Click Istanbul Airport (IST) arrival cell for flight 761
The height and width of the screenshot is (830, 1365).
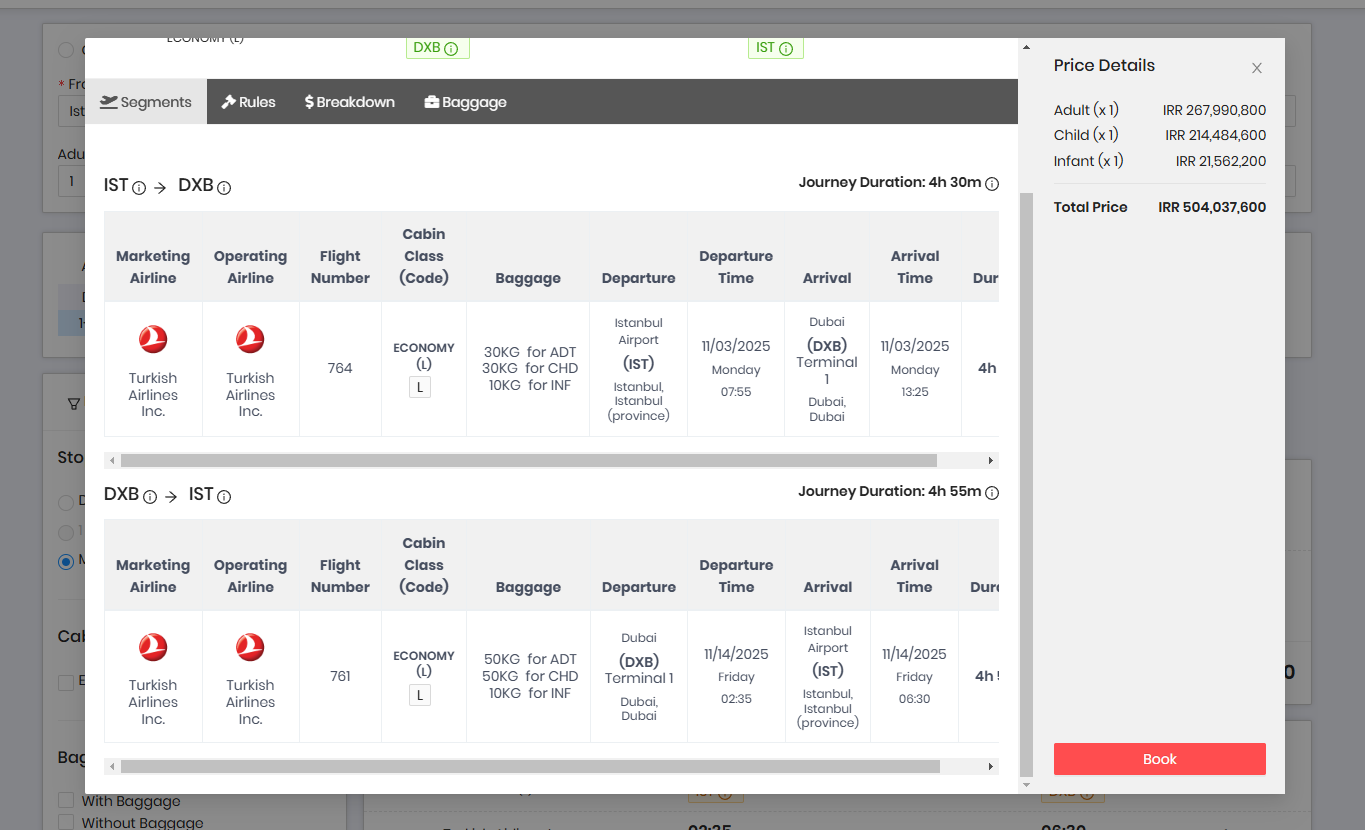click(828, 676)
